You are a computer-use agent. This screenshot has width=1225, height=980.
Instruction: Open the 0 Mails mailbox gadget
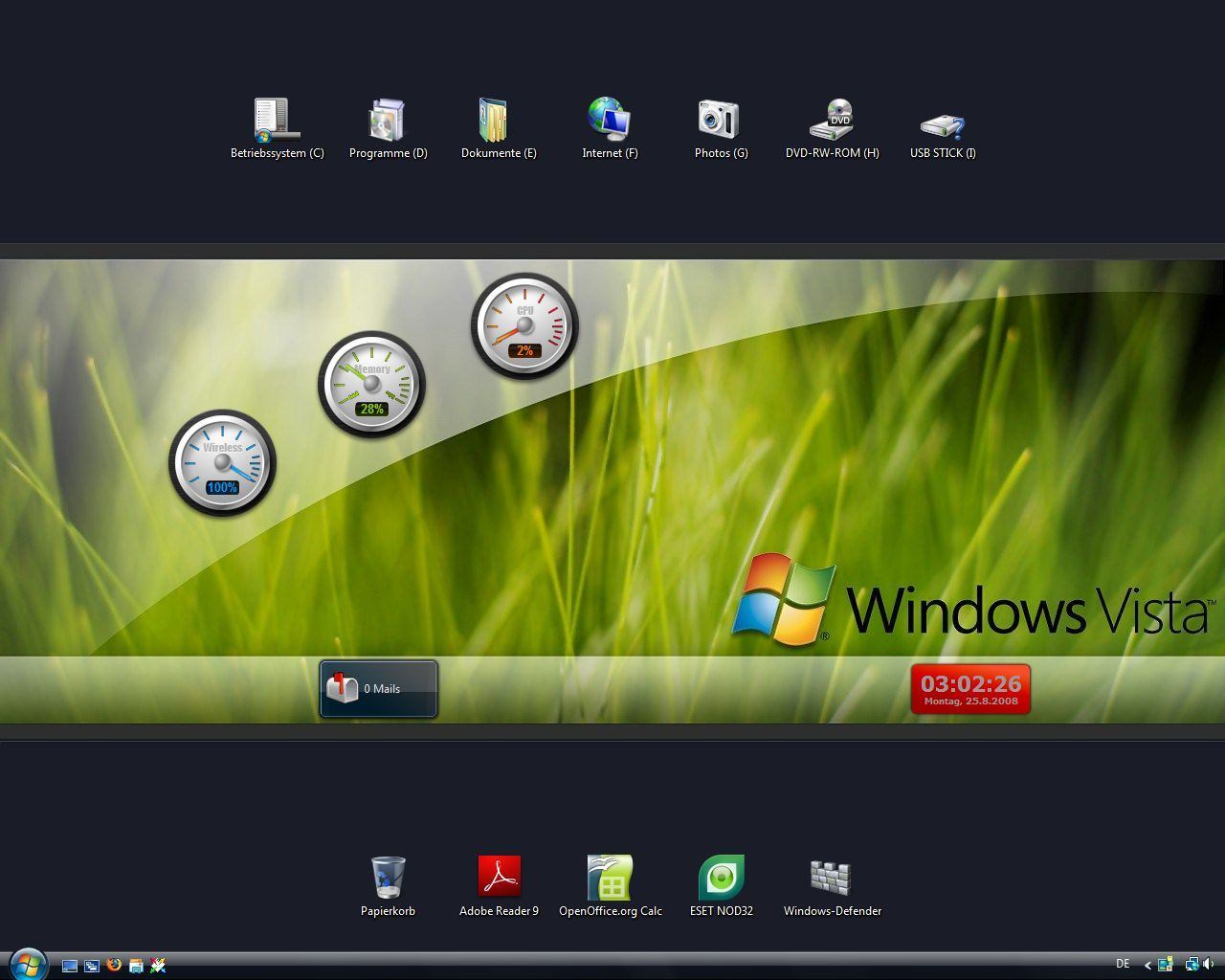click(x=378, y=688)
